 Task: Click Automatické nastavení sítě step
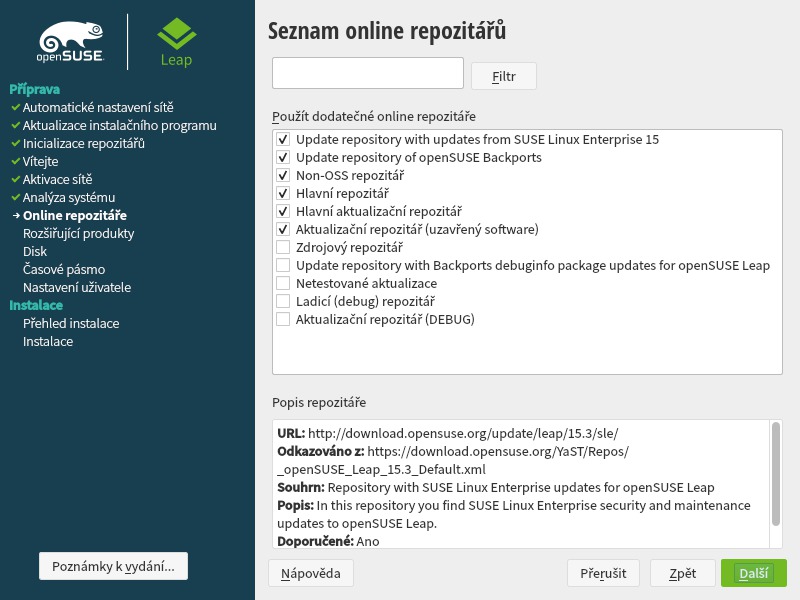[x=98, y=107]
